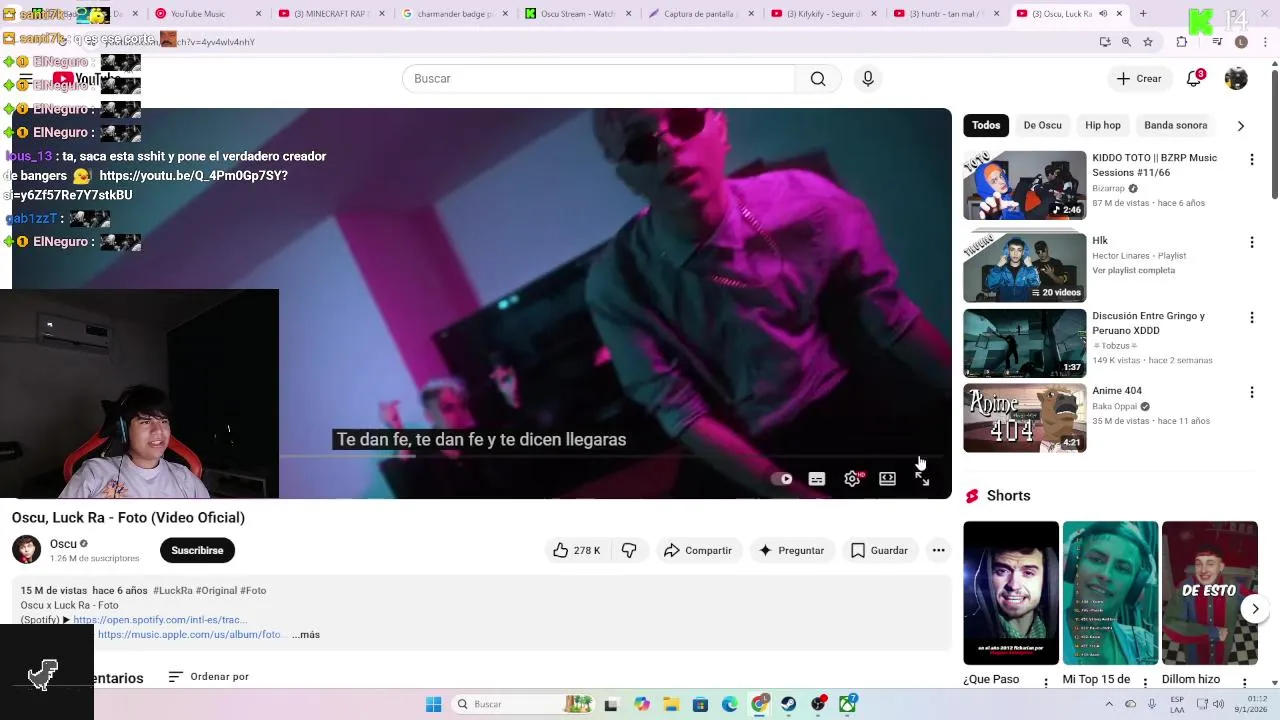The height and width of the screenshot is (720, 1280).
Task: Expand description with ...más
Action: (x=306, y=635)
